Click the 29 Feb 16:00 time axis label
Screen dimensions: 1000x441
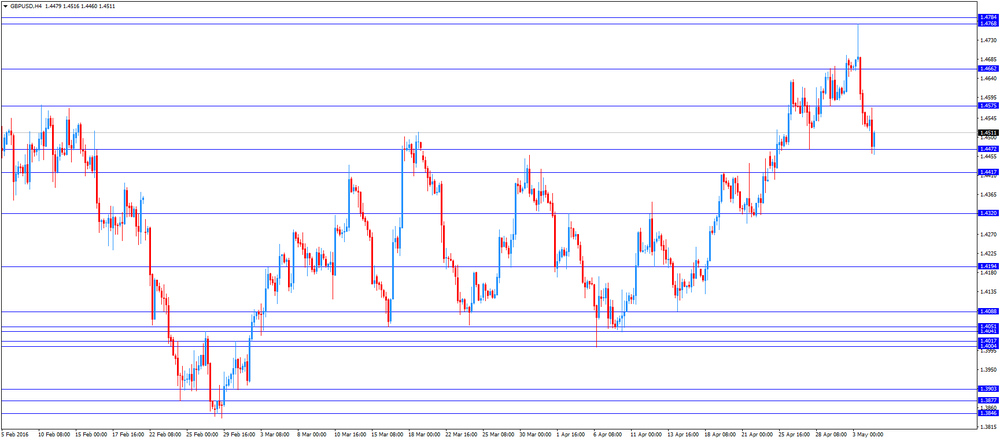239,435
